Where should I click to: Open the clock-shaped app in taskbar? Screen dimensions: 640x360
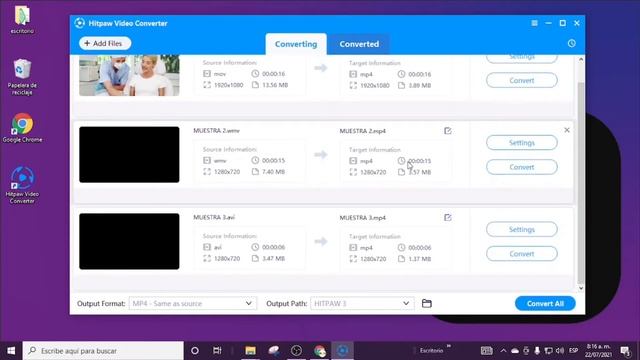click(296, 351)
